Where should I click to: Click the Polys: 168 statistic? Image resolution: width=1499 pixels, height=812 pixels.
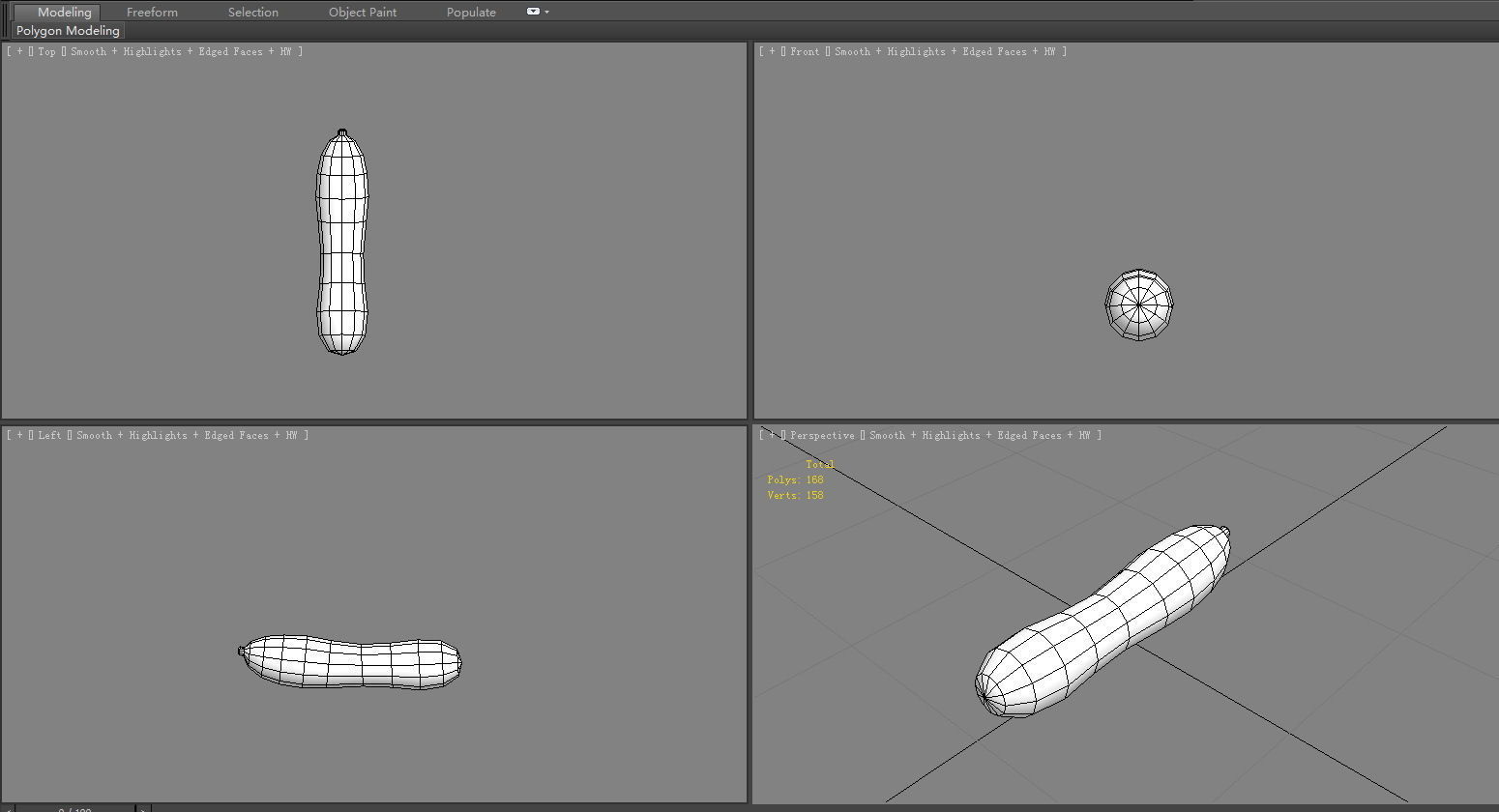pyautogui.click(x=795, y=479)
